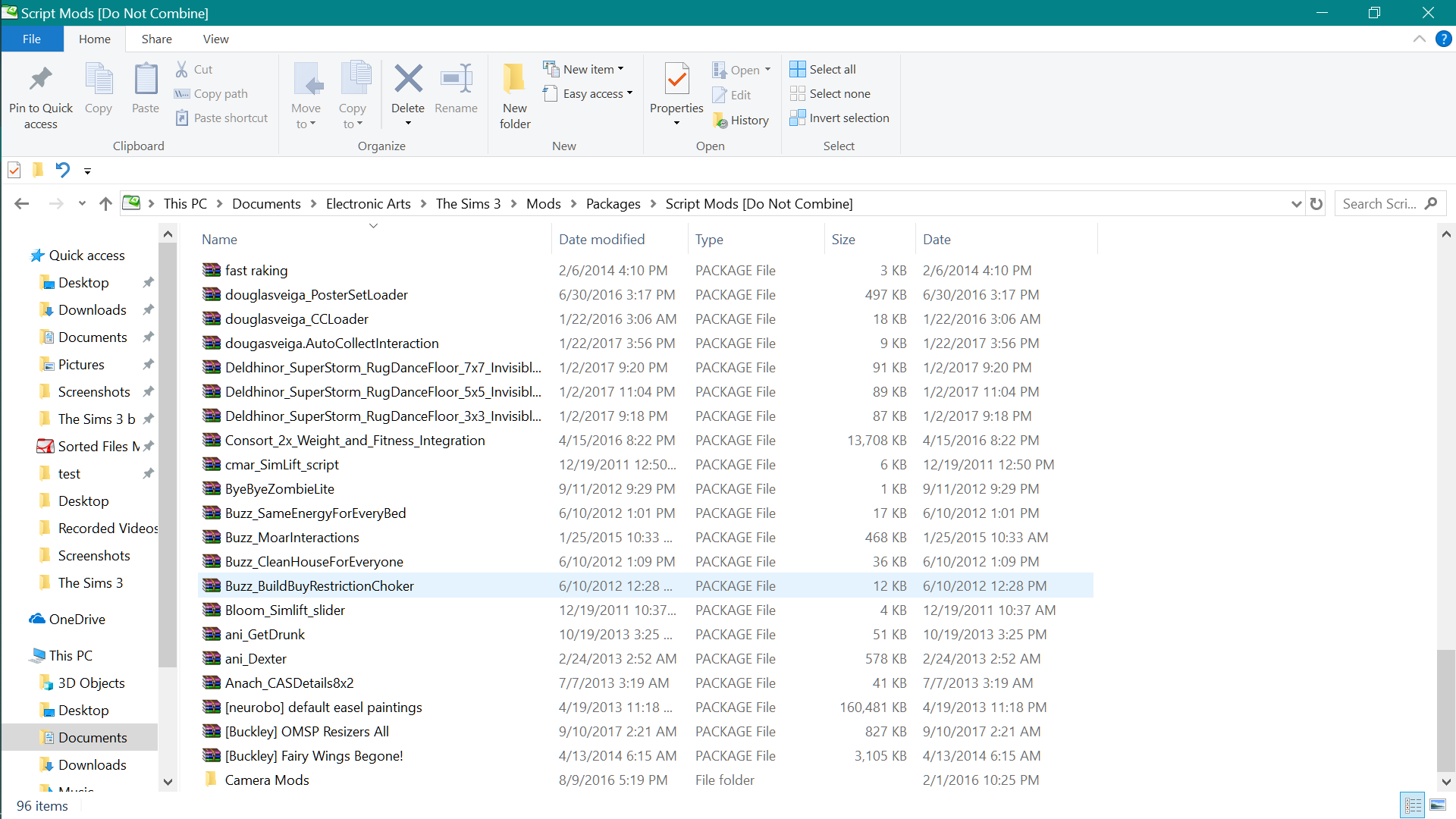Open the address bar history dropdown
The width and height of the screenshot is (1456, 819).
tap(1296, 203)
